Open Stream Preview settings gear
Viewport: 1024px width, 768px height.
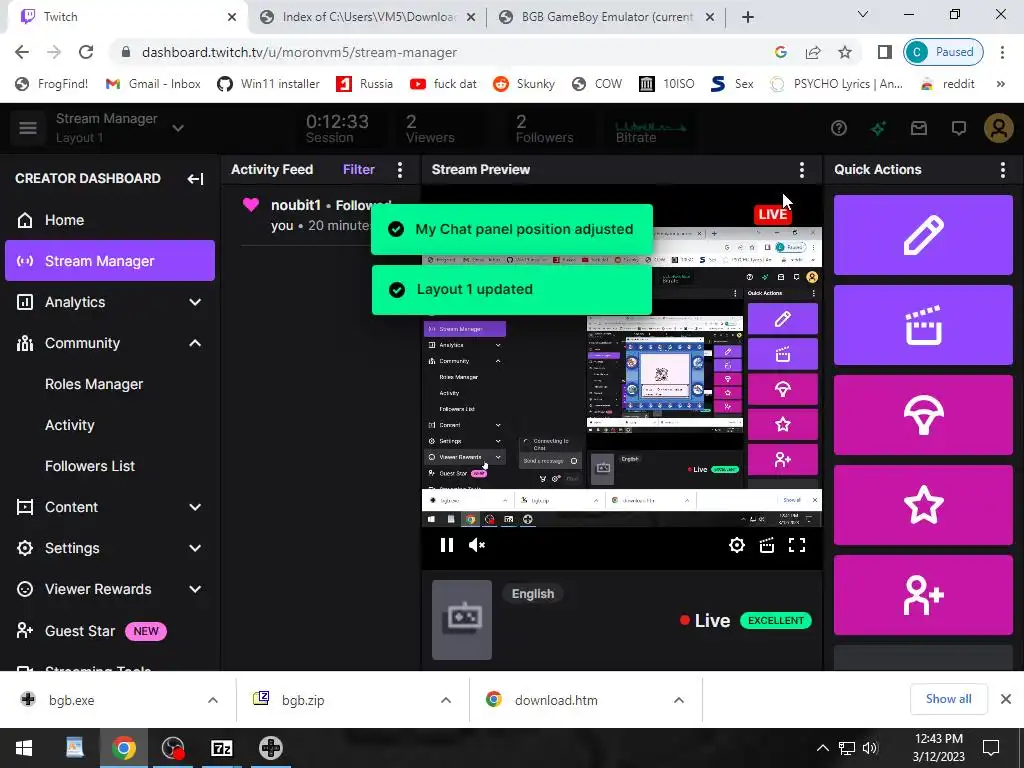(737, 545)
